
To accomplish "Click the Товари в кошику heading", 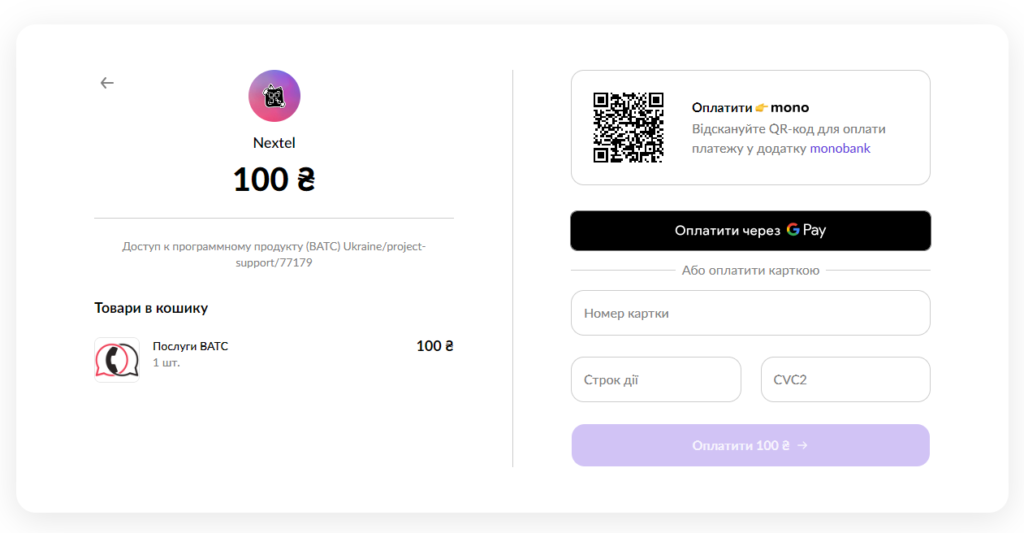I will [x=151, y=308].
